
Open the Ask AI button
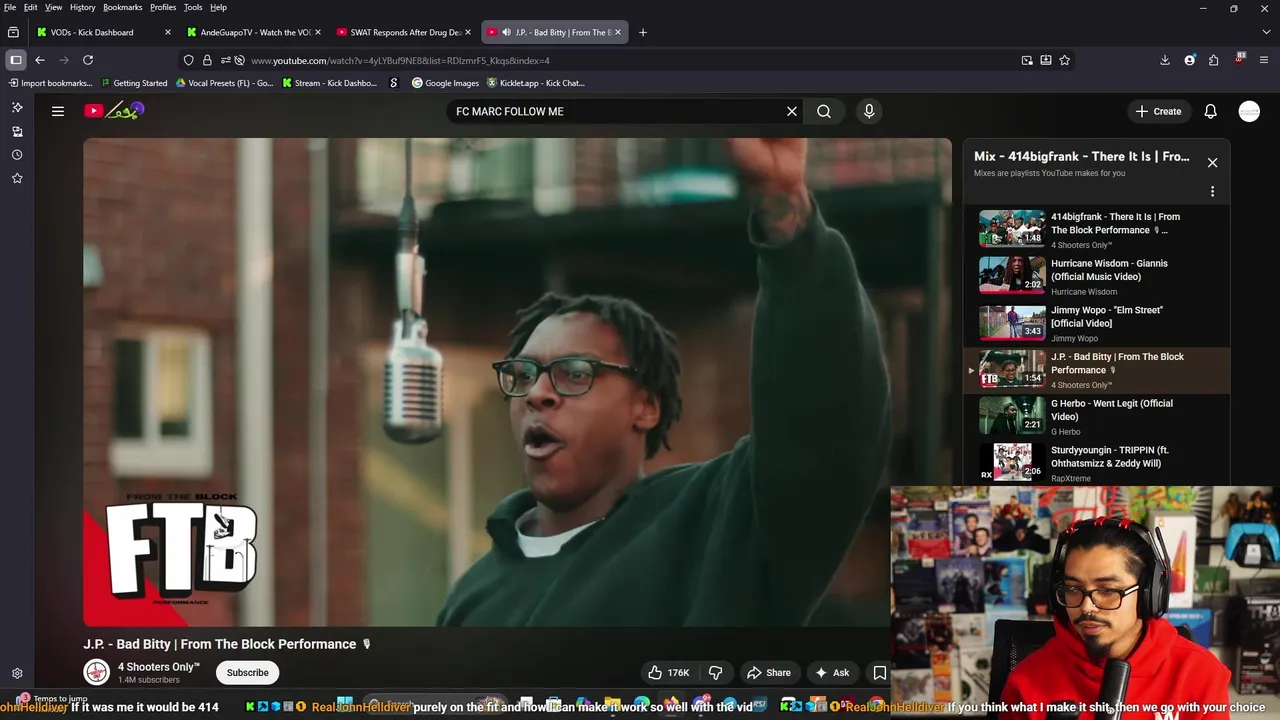click(832, 672)
